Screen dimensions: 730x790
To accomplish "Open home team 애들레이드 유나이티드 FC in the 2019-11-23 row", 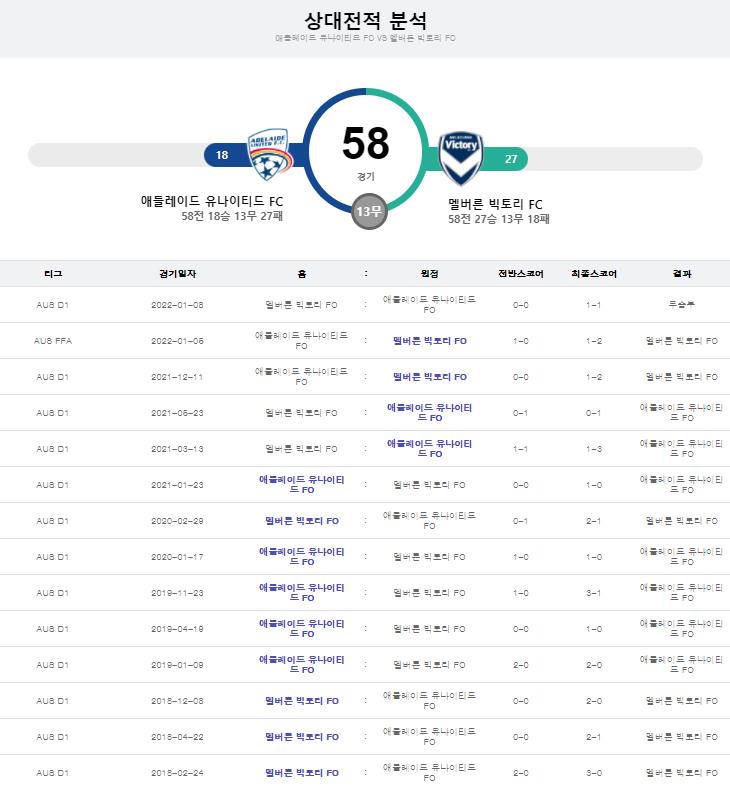I will [x=301, y=592].
